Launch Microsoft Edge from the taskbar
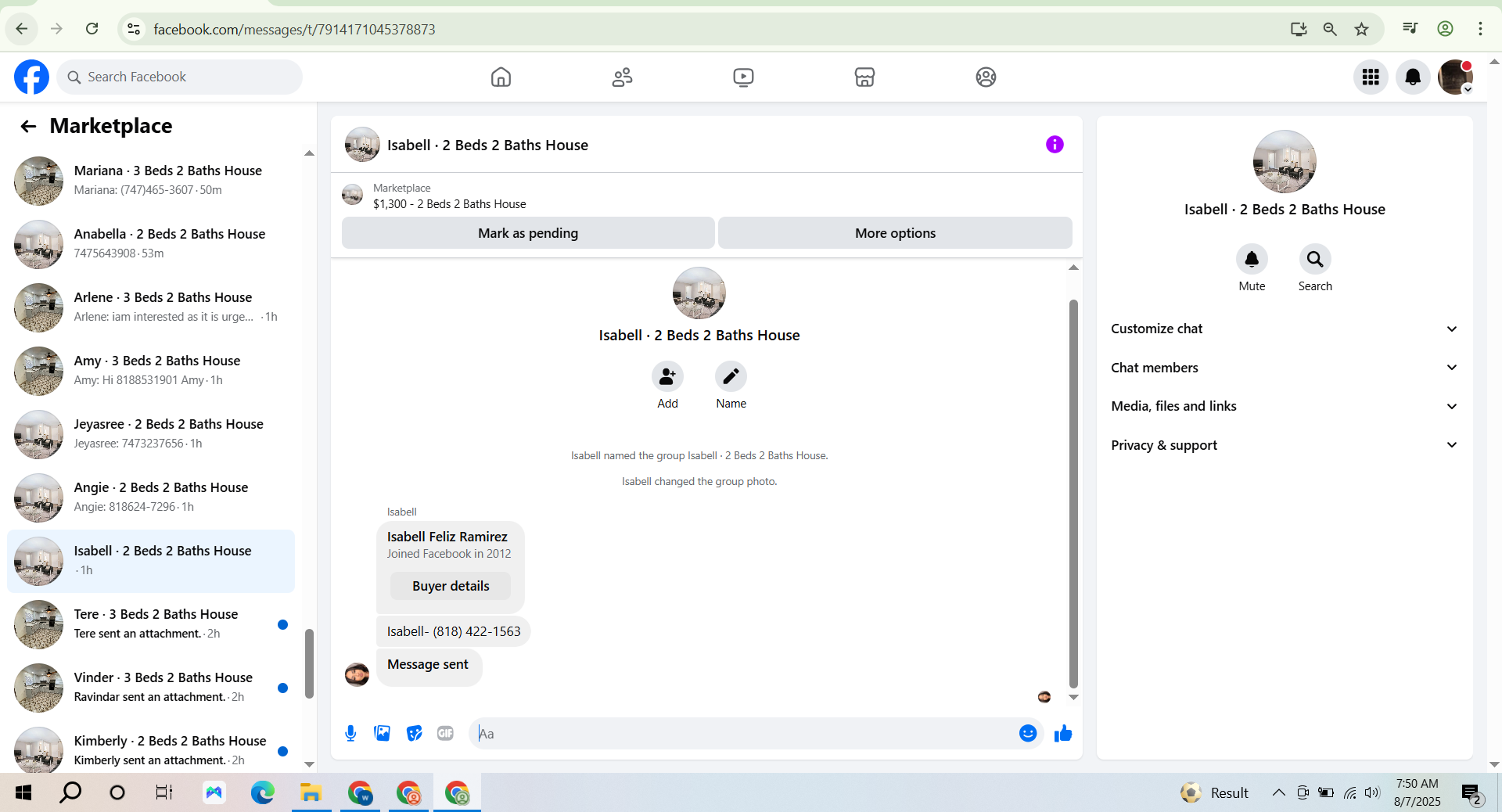 point(263,792)
